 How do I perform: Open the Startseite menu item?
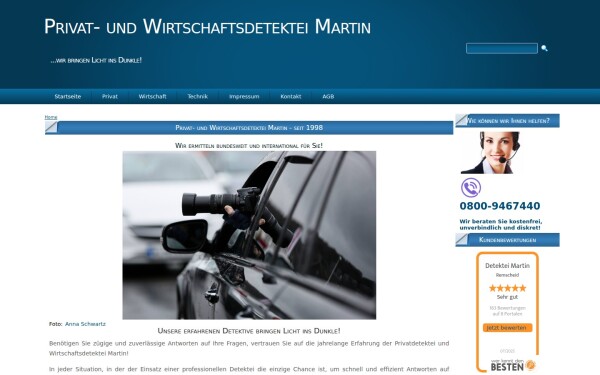coord(68,96)
